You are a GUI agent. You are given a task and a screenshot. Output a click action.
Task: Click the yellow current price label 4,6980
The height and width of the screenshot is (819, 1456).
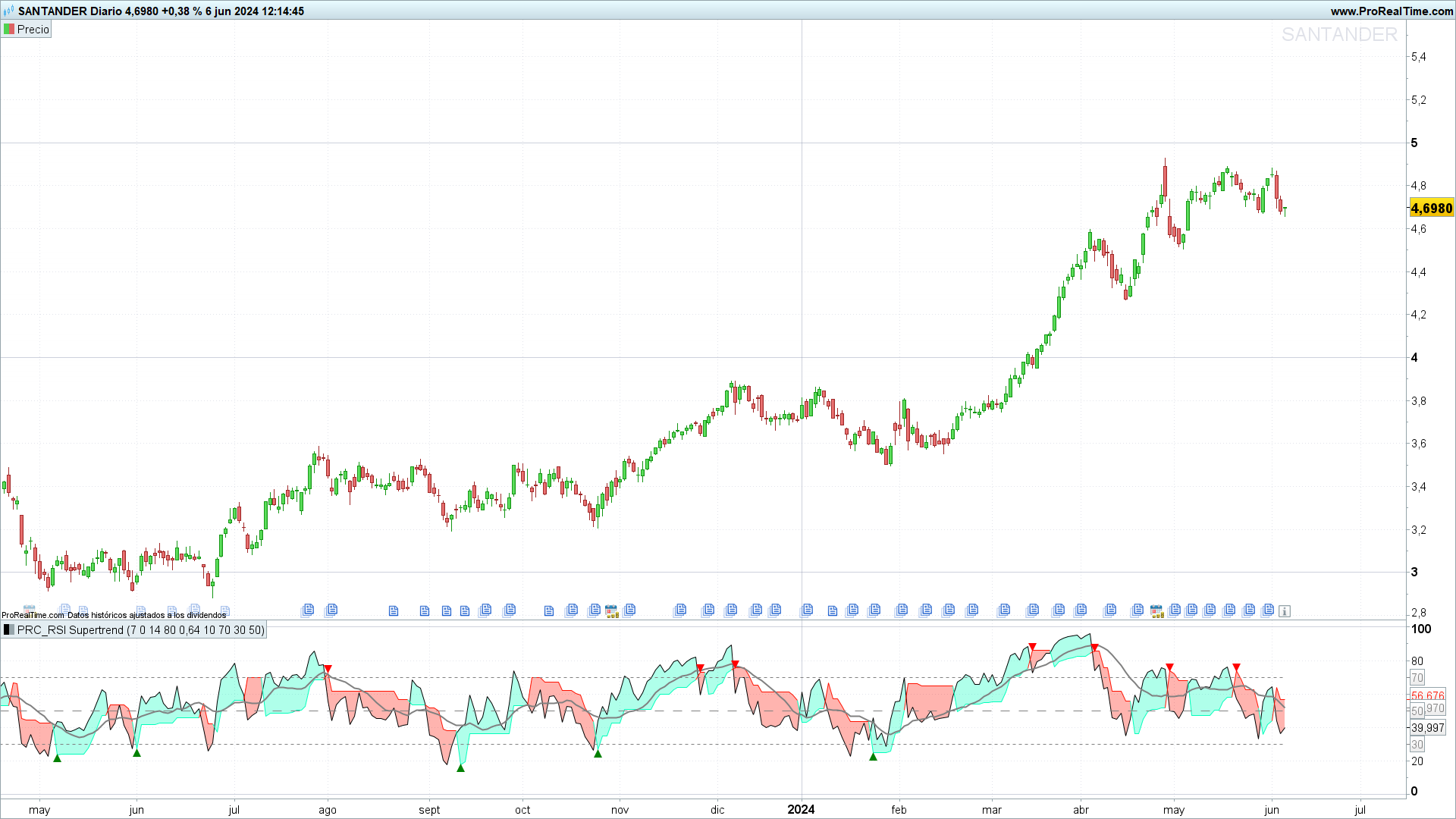pyautogui.click(x=1432, y=208)
